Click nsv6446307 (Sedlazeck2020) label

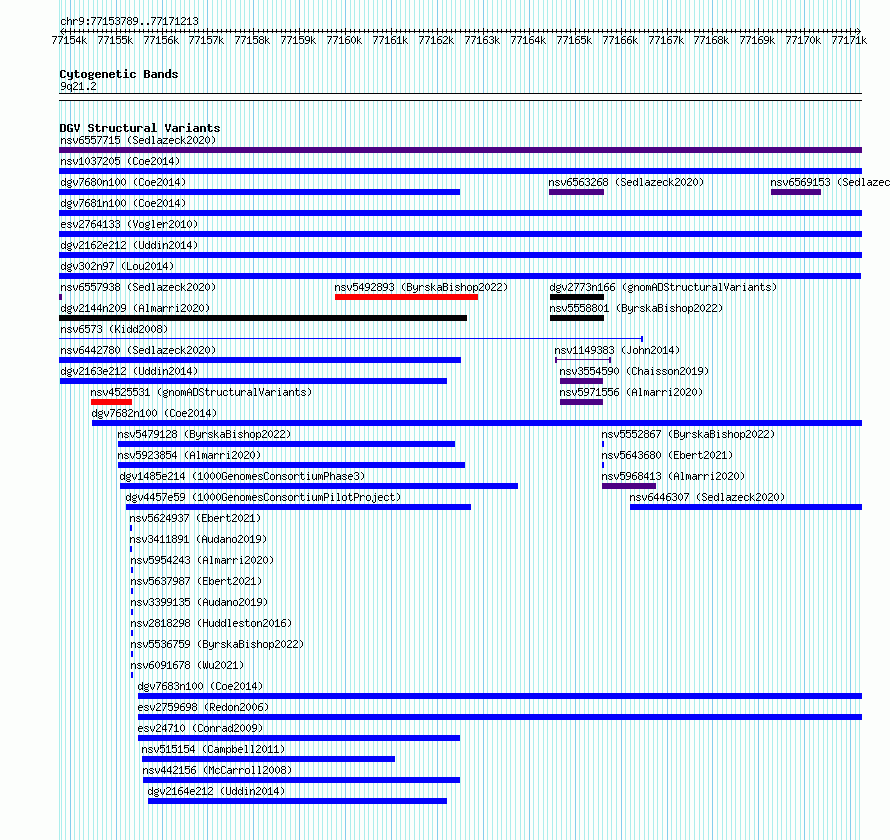click(707, 497)
